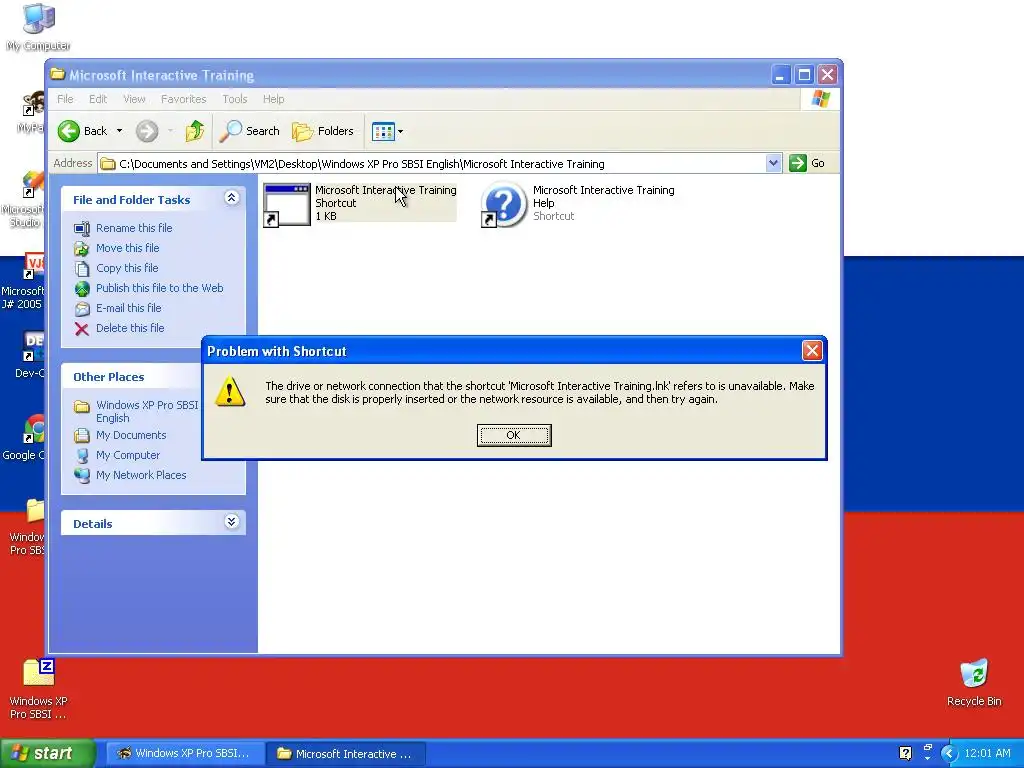Click the E-mail envelope icon
The height and width of the screenshot is (768, 1024).
[82, 308]
